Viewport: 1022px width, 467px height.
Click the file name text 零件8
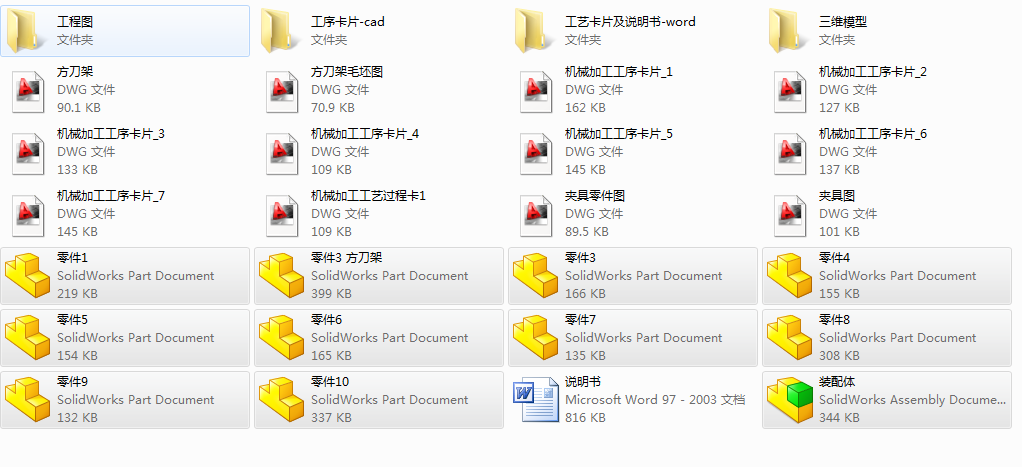tap(834, 320)
